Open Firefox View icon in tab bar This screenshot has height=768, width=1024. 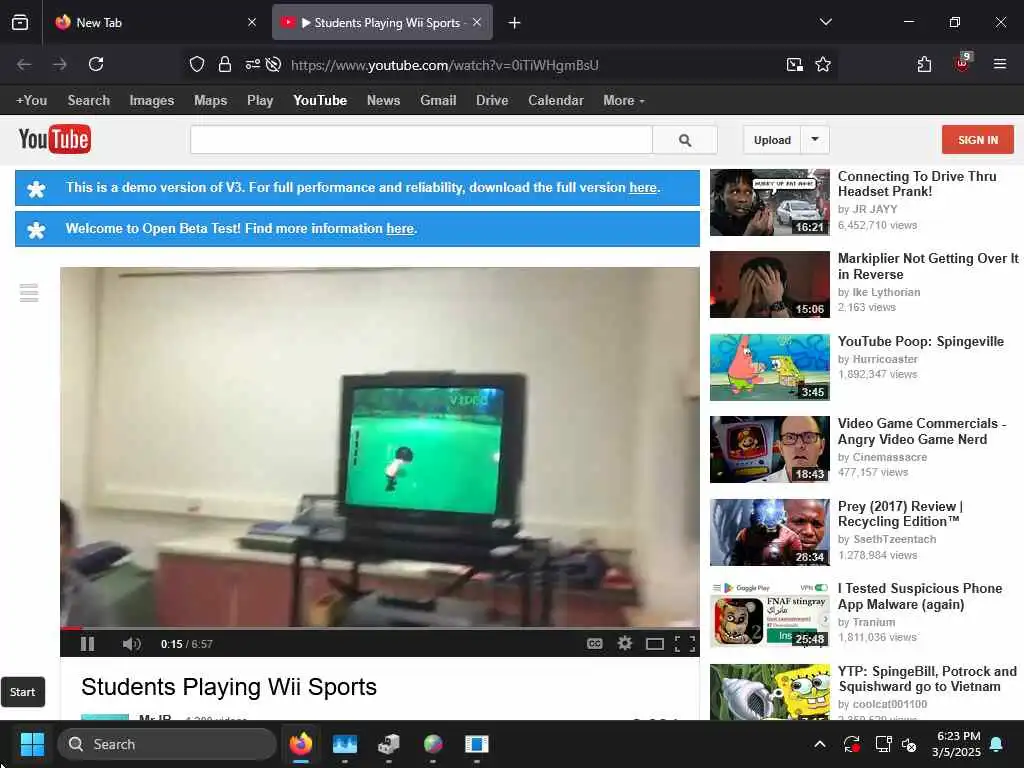20,23
